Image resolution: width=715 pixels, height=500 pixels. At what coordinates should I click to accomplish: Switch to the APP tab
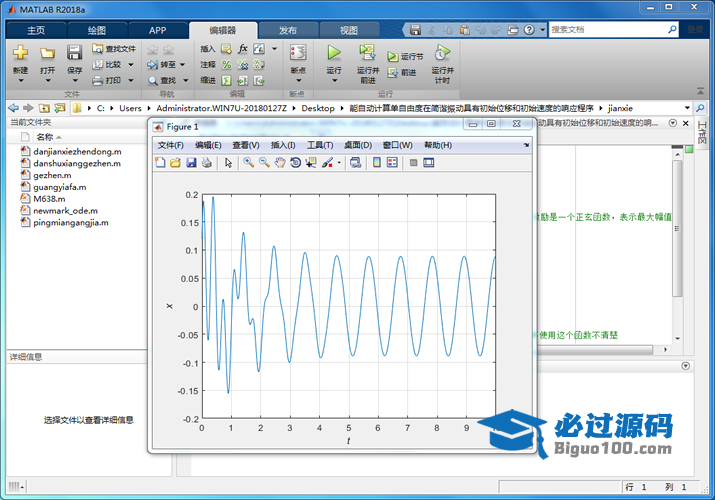tap(157, 31)
